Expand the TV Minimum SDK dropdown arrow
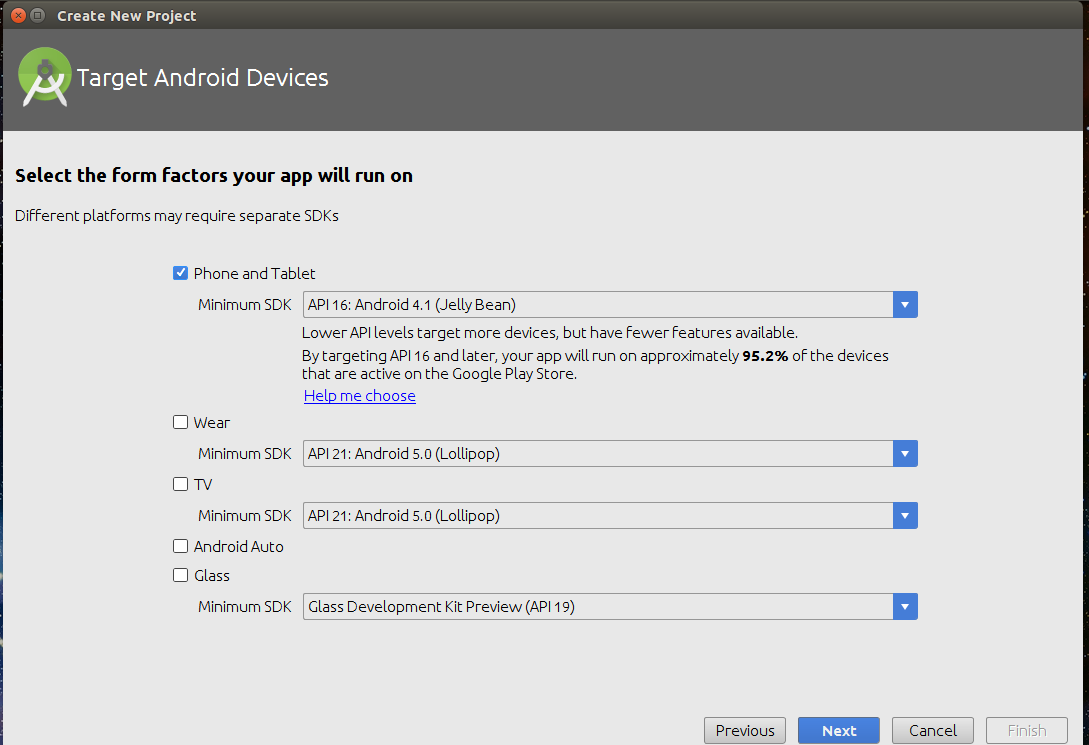This screenshot has width=1089, height=745. pyautogui.click(x=905, y=516)
